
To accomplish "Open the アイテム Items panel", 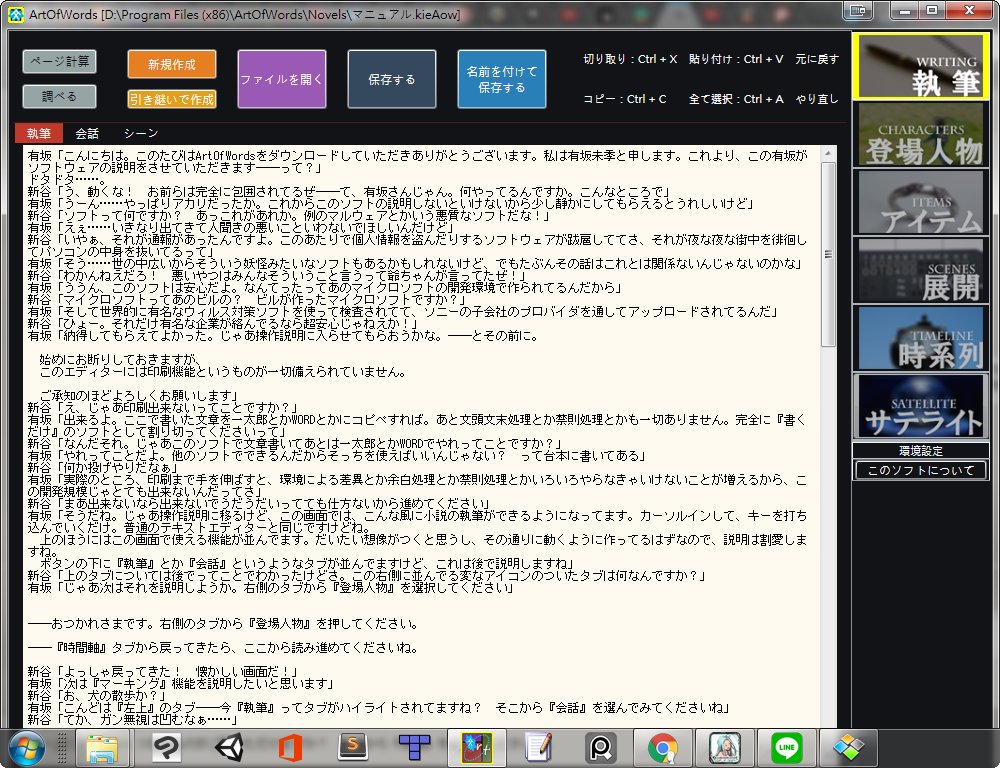I will [920, 203].
